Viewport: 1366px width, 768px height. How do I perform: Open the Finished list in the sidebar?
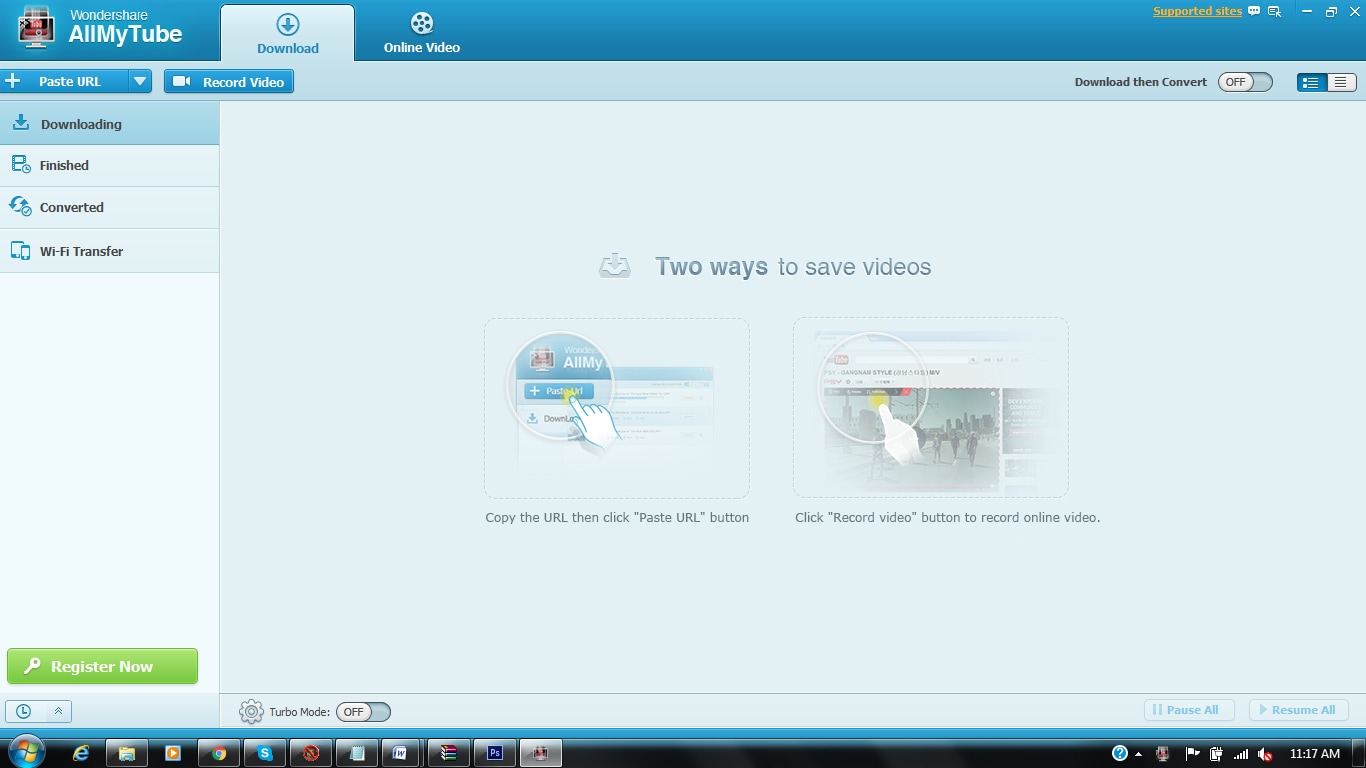click(109, 166)
